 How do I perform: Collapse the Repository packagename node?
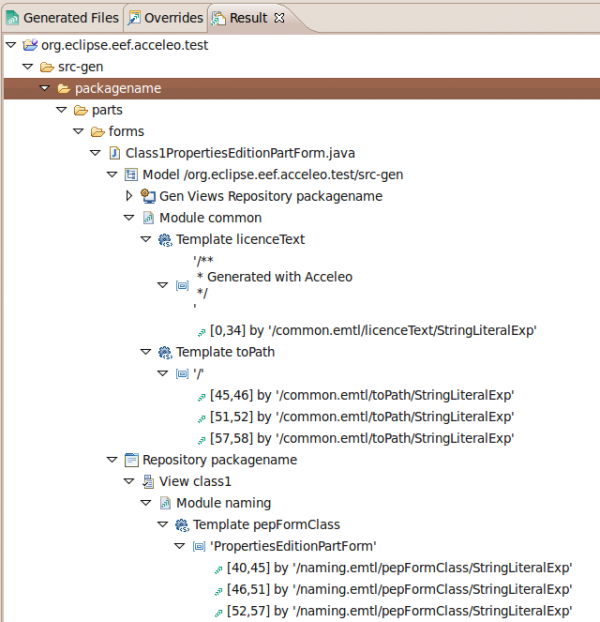point(112,460)
